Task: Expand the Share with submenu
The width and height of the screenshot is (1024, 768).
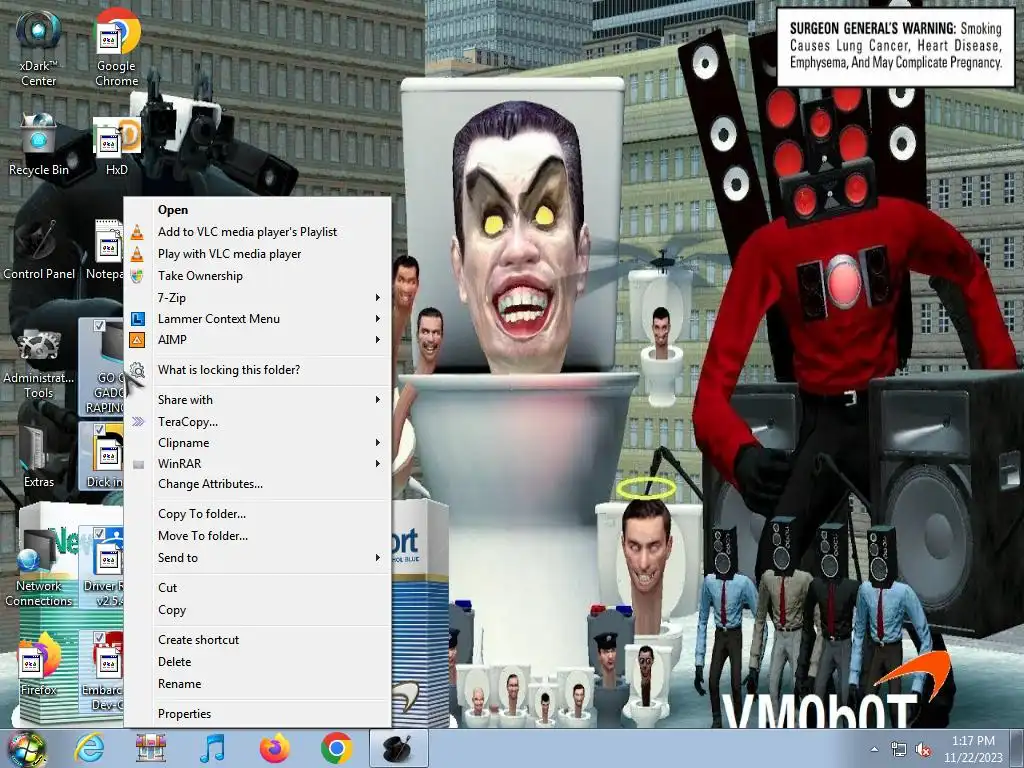Action: point(257,400)
